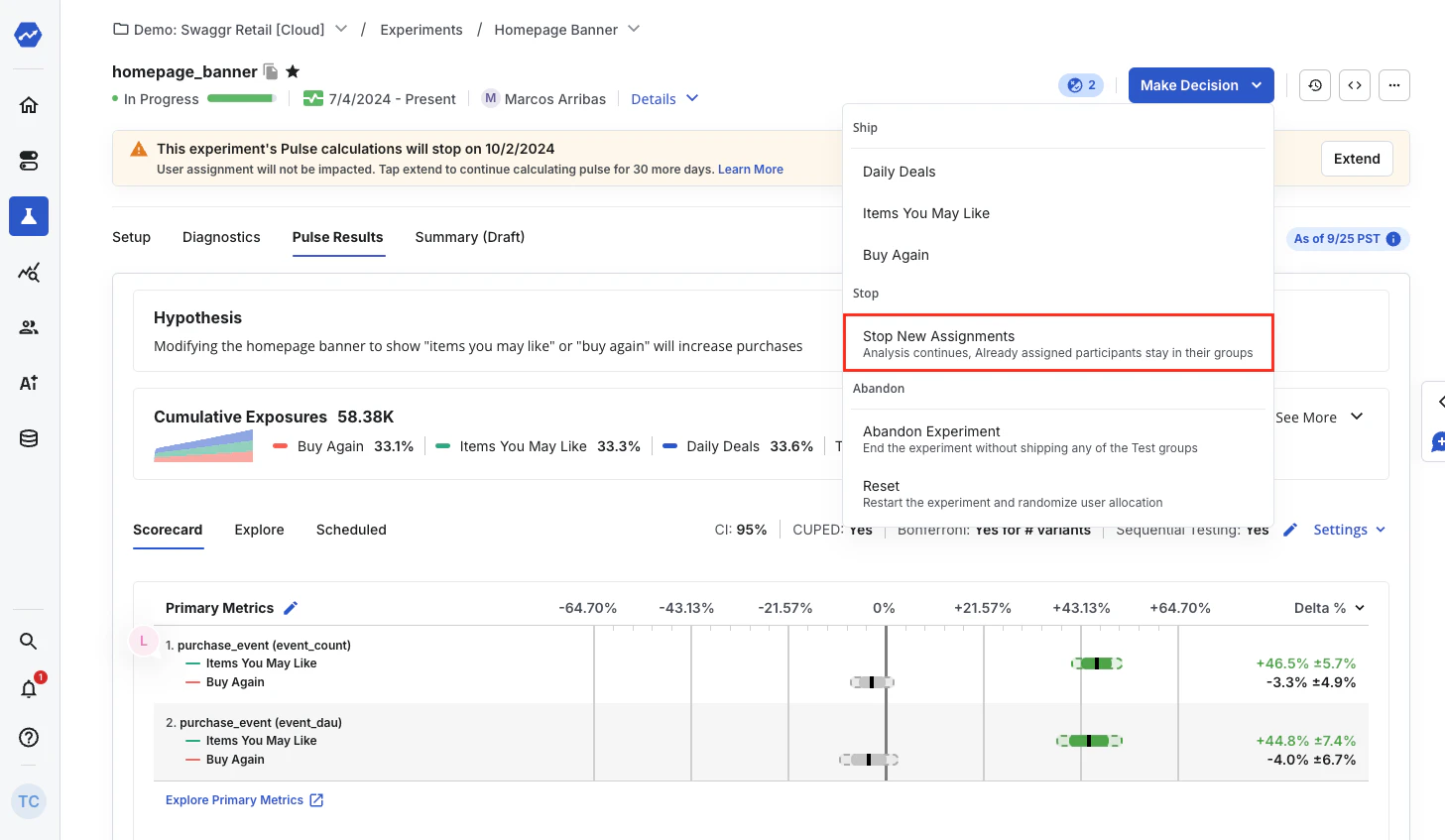This screenshot has width=1445, height=840.
Task: Click the Extend button
Action: [1357, 159]
